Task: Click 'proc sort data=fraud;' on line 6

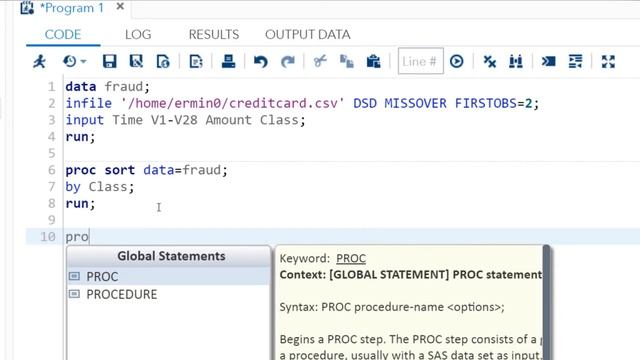Action: pos(147,170)
